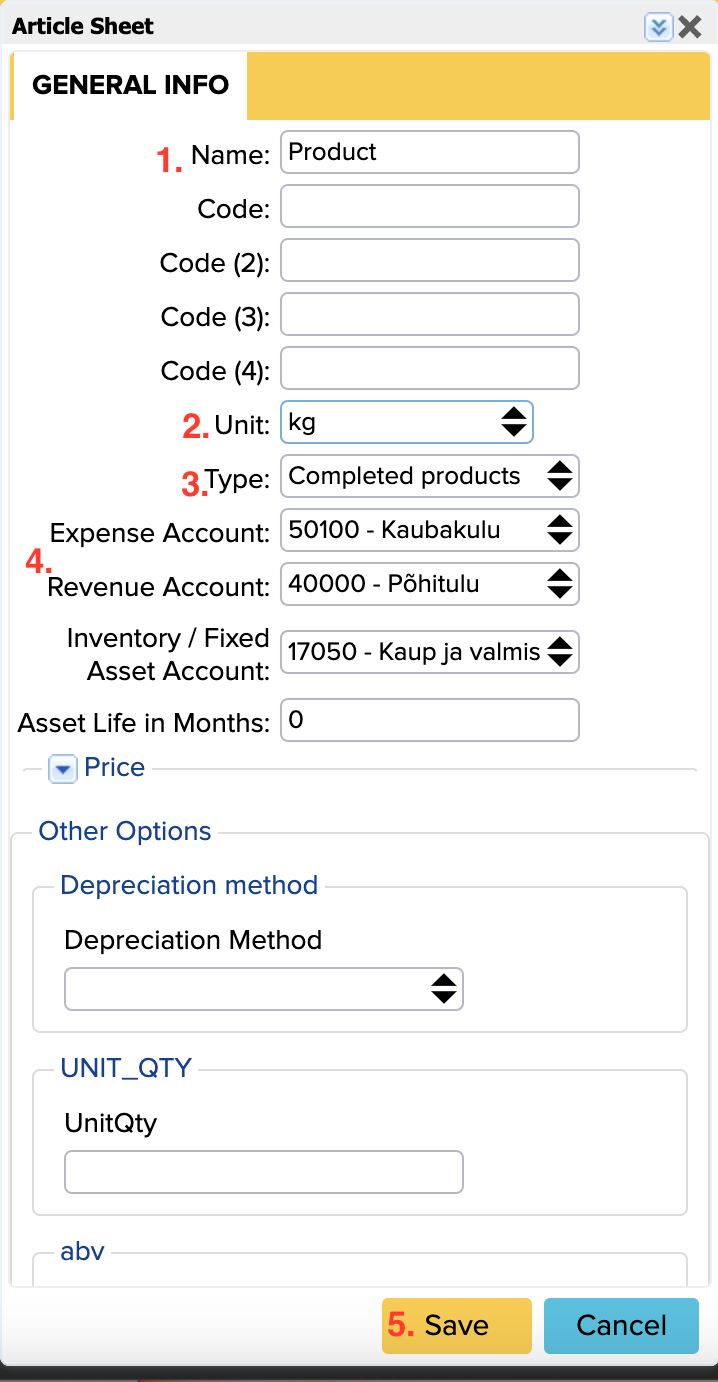Click the UnitQty input field

(263, 1172)
